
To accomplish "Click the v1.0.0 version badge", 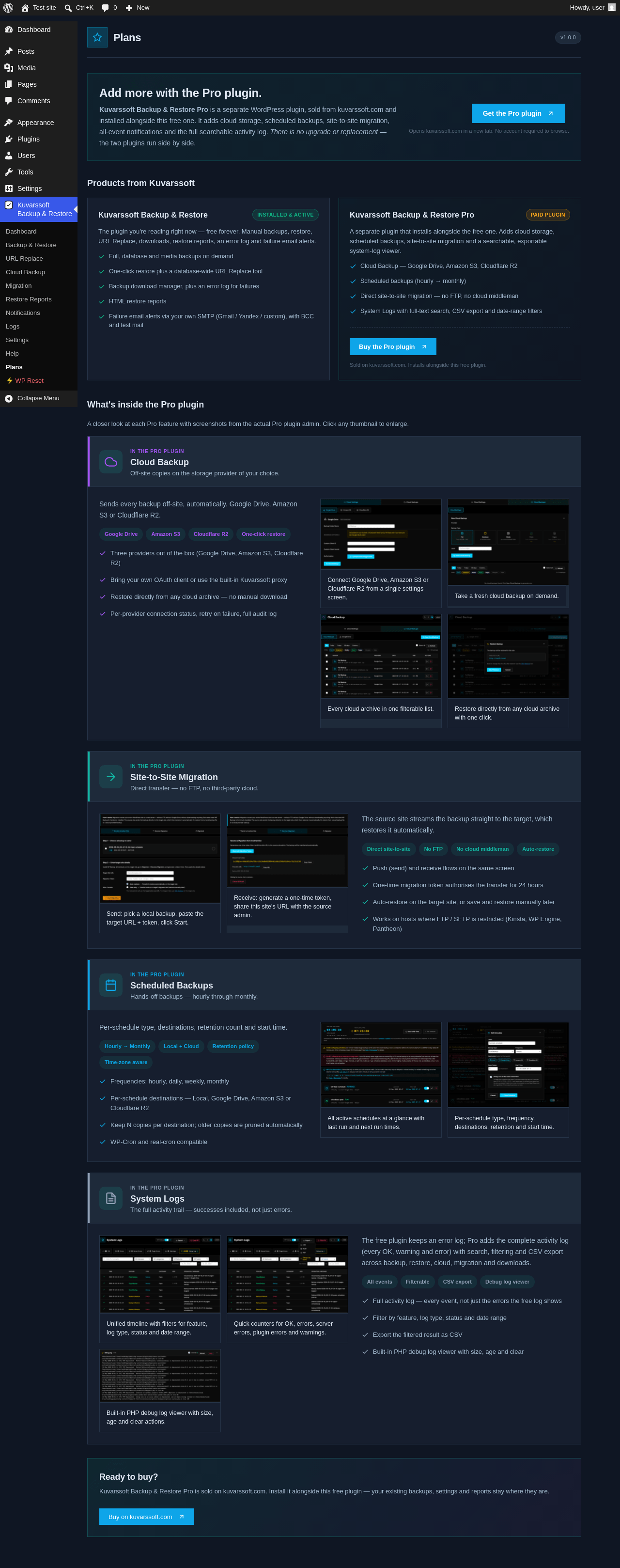I will click(x=568, y=38).
